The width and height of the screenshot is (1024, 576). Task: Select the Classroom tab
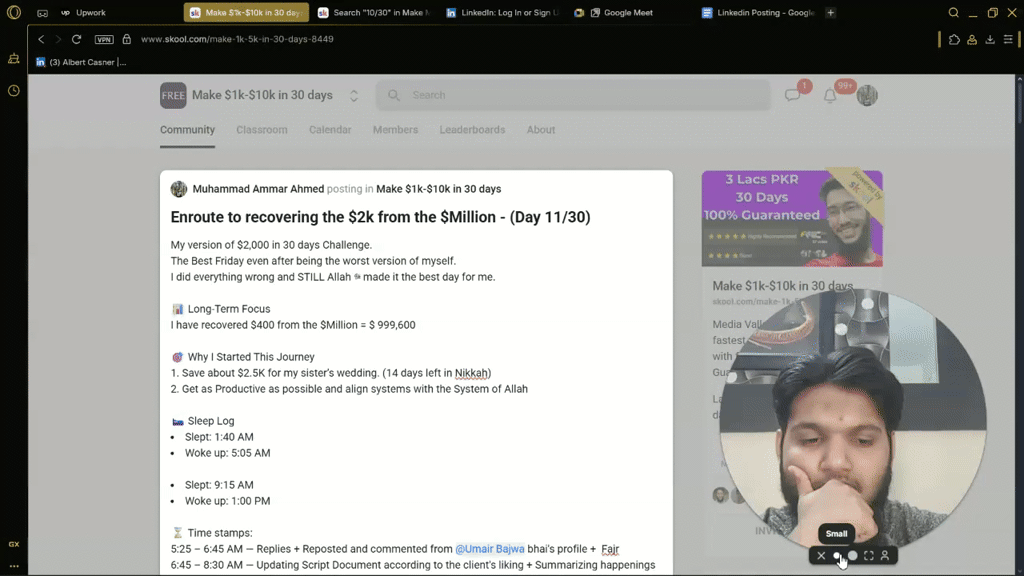click(262, 130)
